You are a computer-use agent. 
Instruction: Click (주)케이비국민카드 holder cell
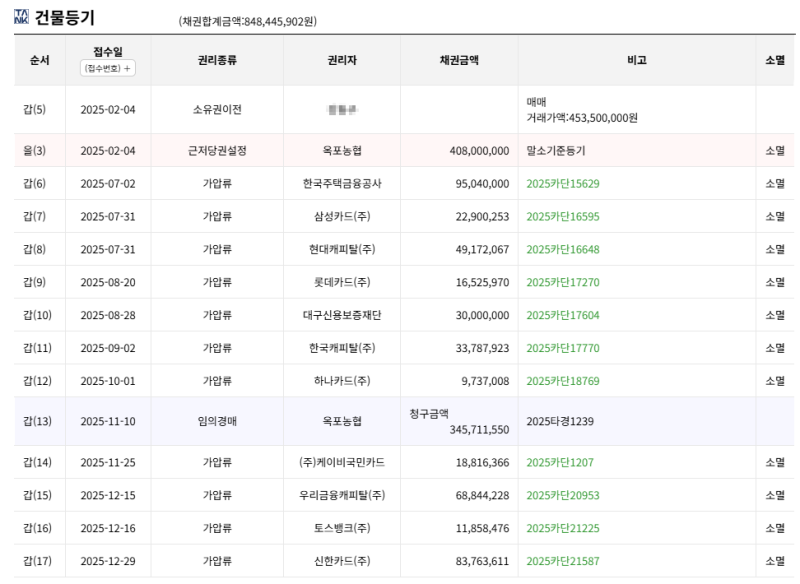[342, 463]
